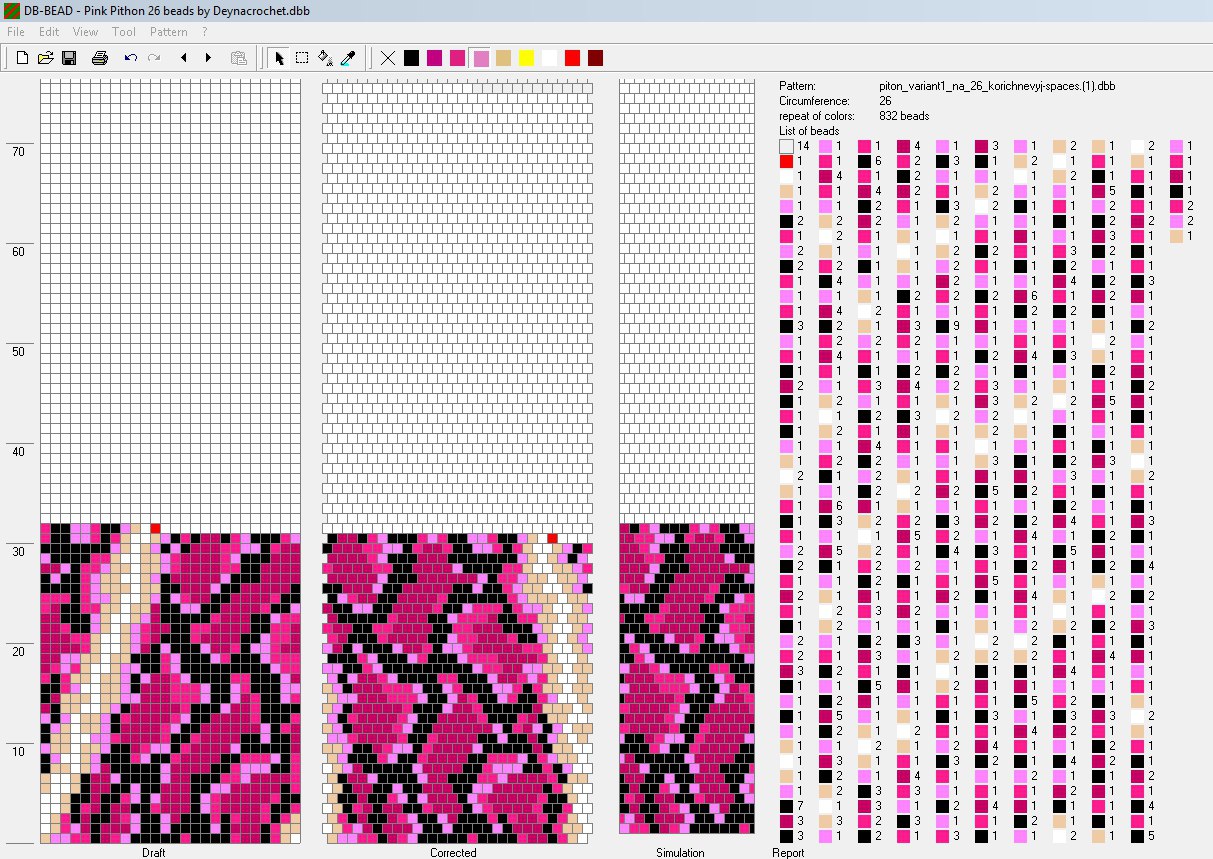This screenshot has height=859, width=1213.
Task: Open a pattern with the folder icon
Action: [45, 58]
